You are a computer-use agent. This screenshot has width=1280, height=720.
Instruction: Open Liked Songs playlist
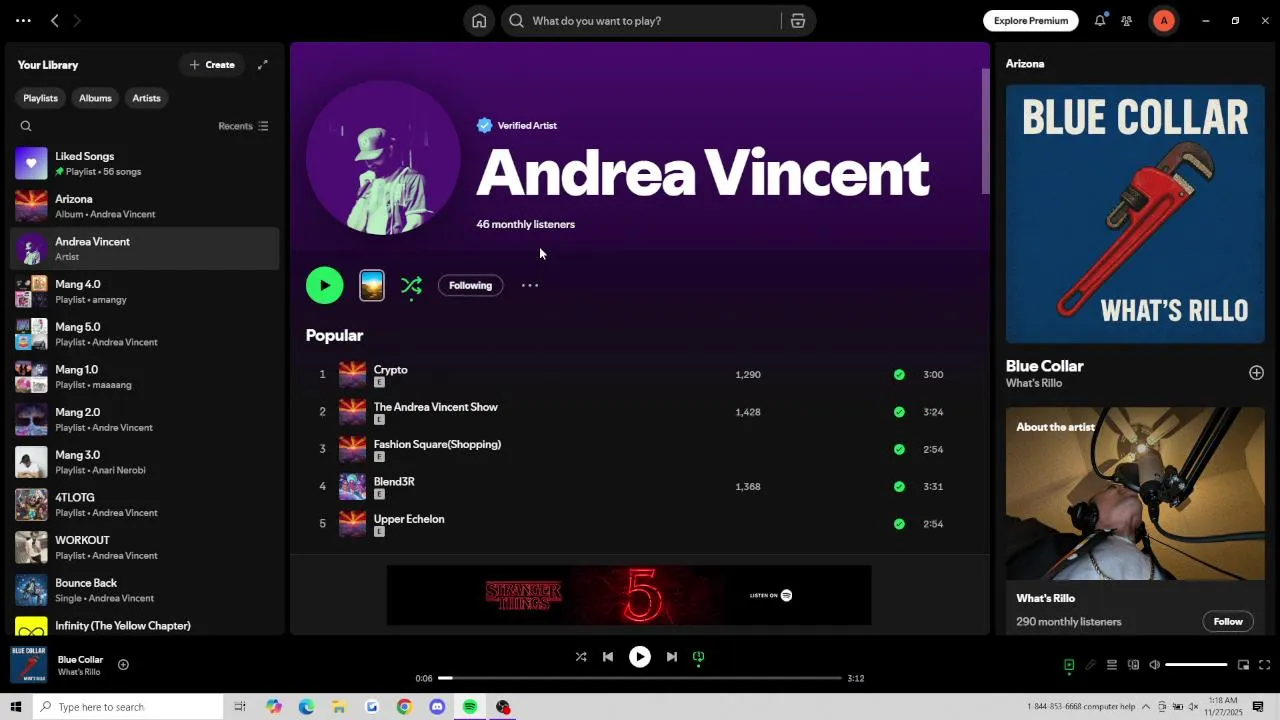click(x=145, y=164)
